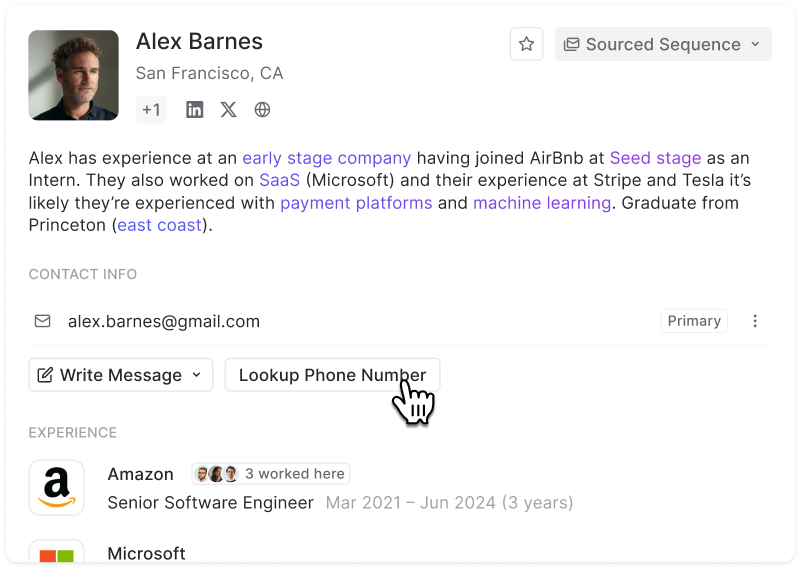Screen dimensions: 801x570
Task: Click the Microsoft company logo
Action: pos(56,555)
